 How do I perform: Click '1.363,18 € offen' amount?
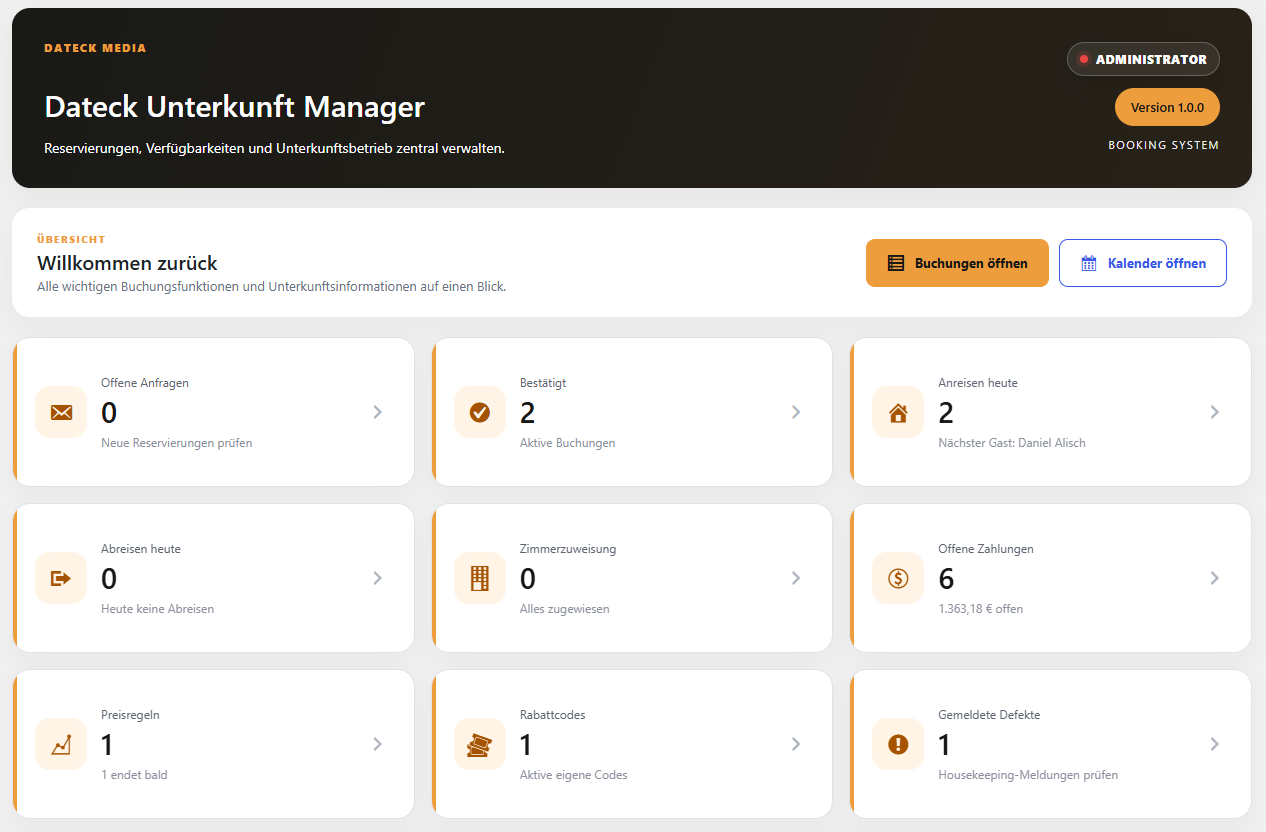980,609
